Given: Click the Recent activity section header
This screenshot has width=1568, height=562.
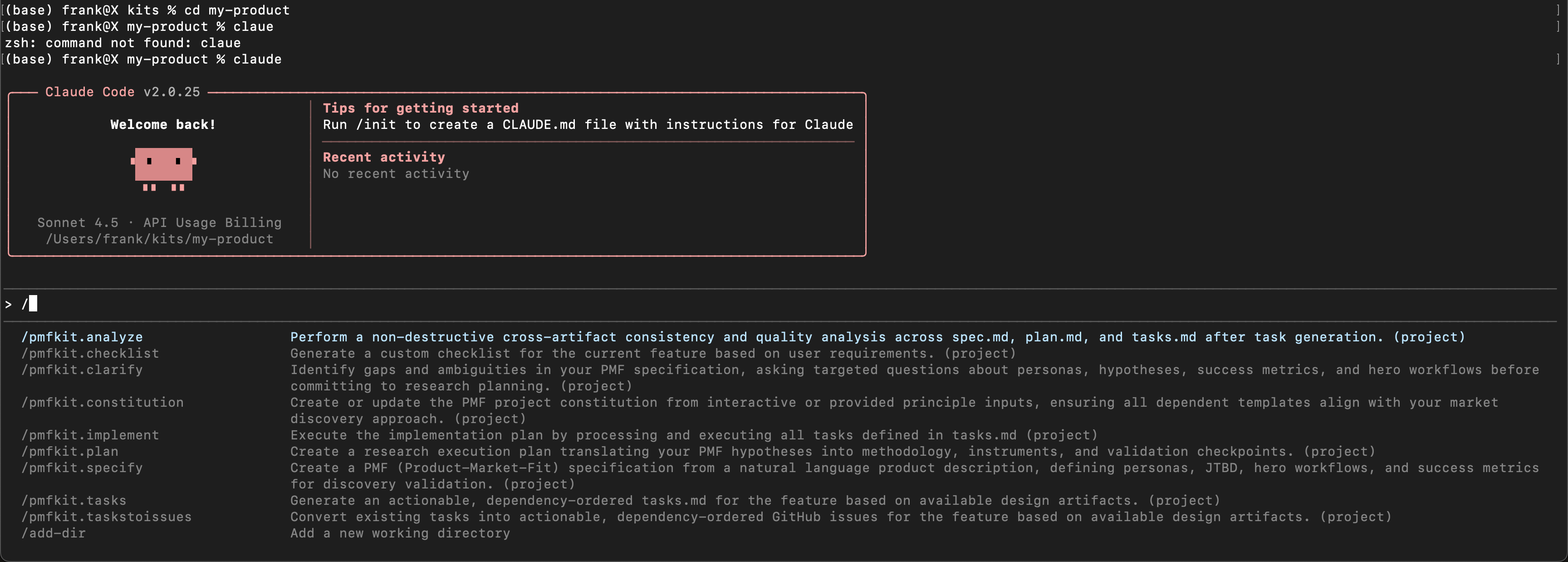Looking at the screenshot, I should click(383, 157).
